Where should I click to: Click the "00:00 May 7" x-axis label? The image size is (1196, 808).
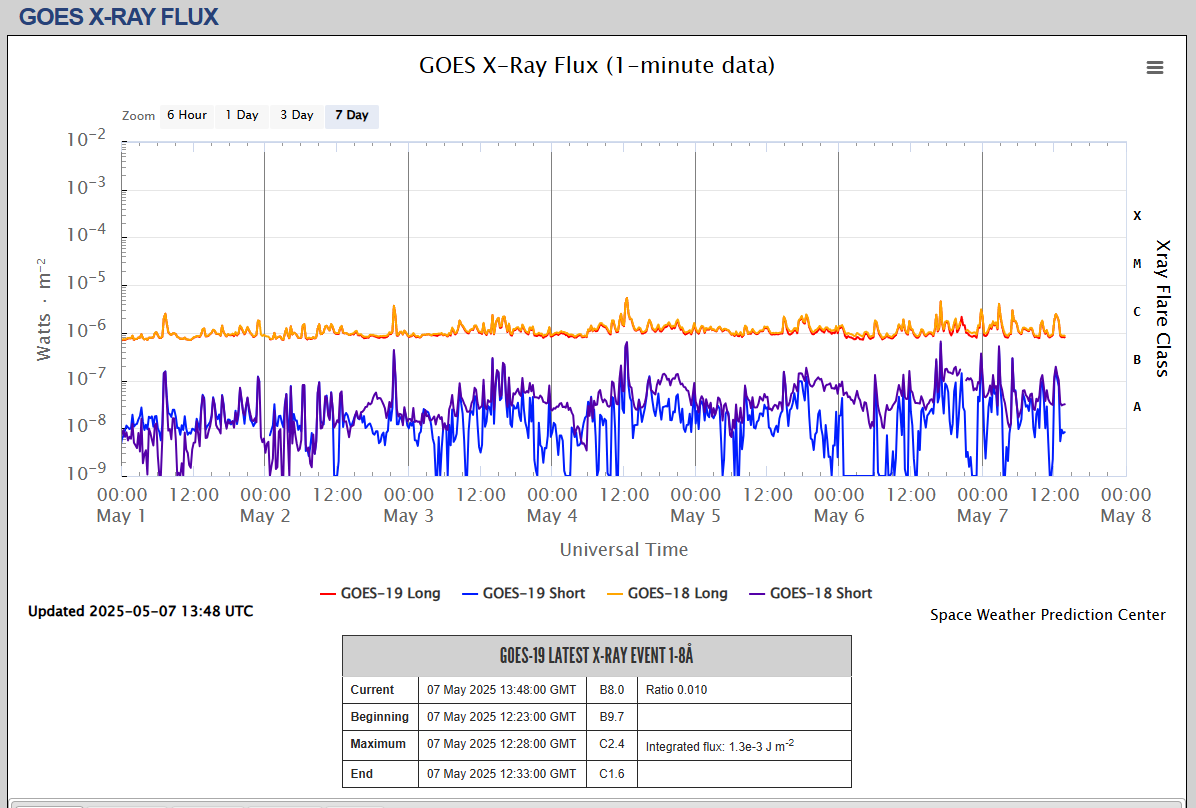(x=982, y=505)
